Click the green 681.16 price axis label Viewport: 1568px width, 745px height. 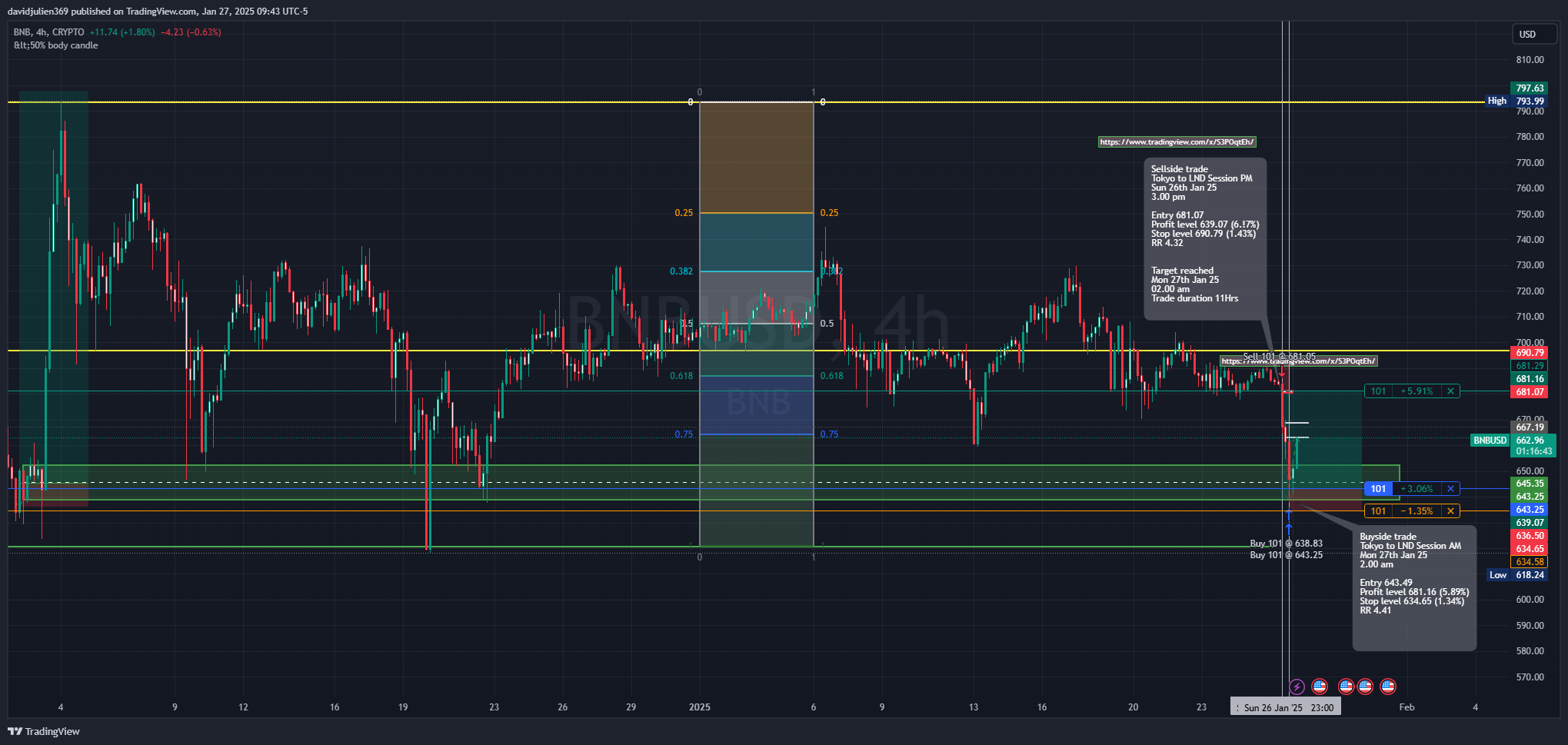pyautogui.click(x=1530, y=379)
